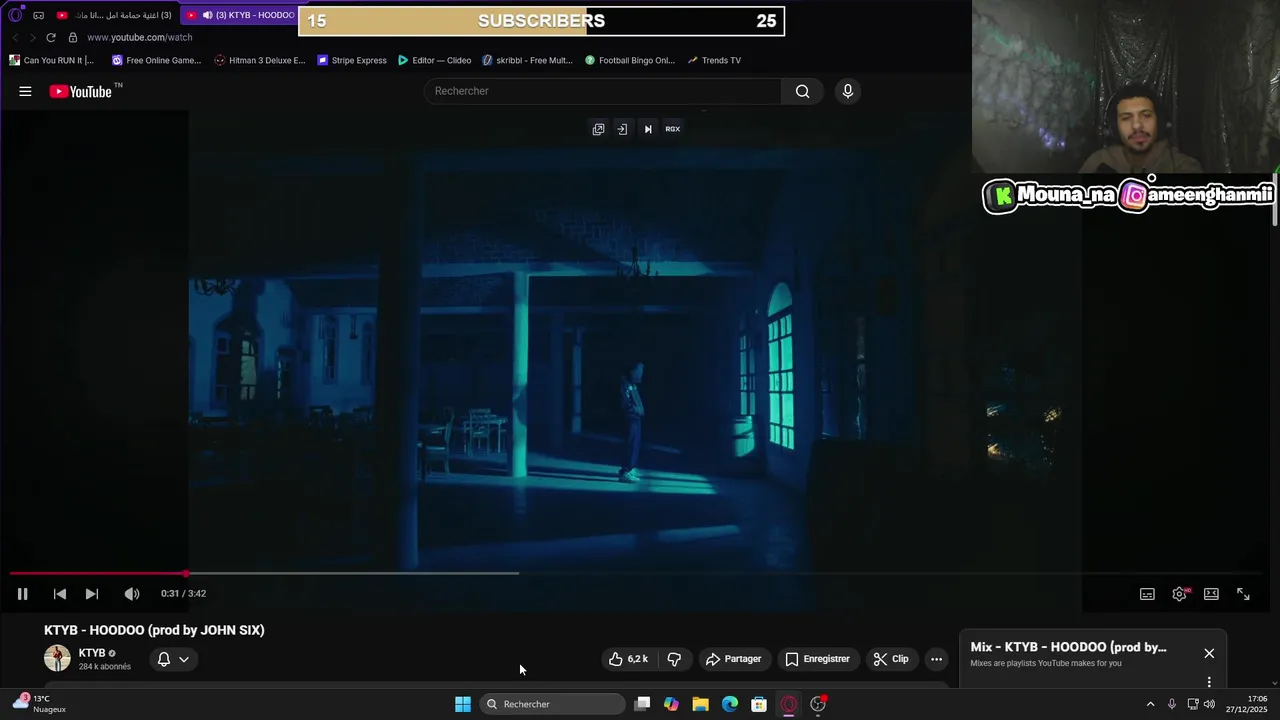The height and width of the screenshot is (720, 1280).
Task: Save video with Enregistrer button
Action: pyautogui.click(x=817, y=659)
